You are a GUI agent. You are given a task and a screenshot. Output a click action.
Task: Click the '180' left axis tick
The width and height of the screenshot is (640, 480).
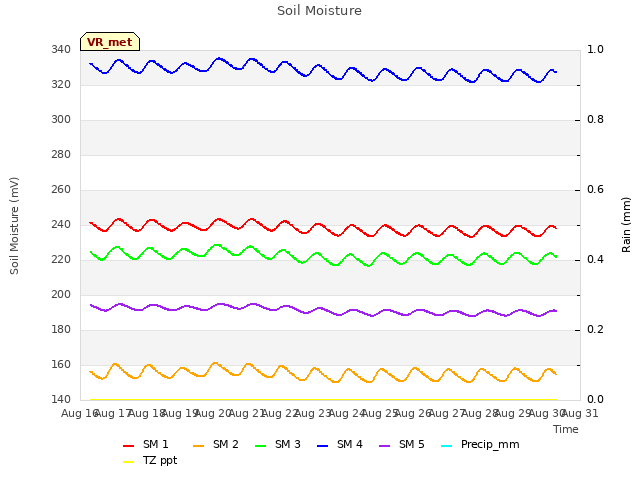click(x=61, y=329)
